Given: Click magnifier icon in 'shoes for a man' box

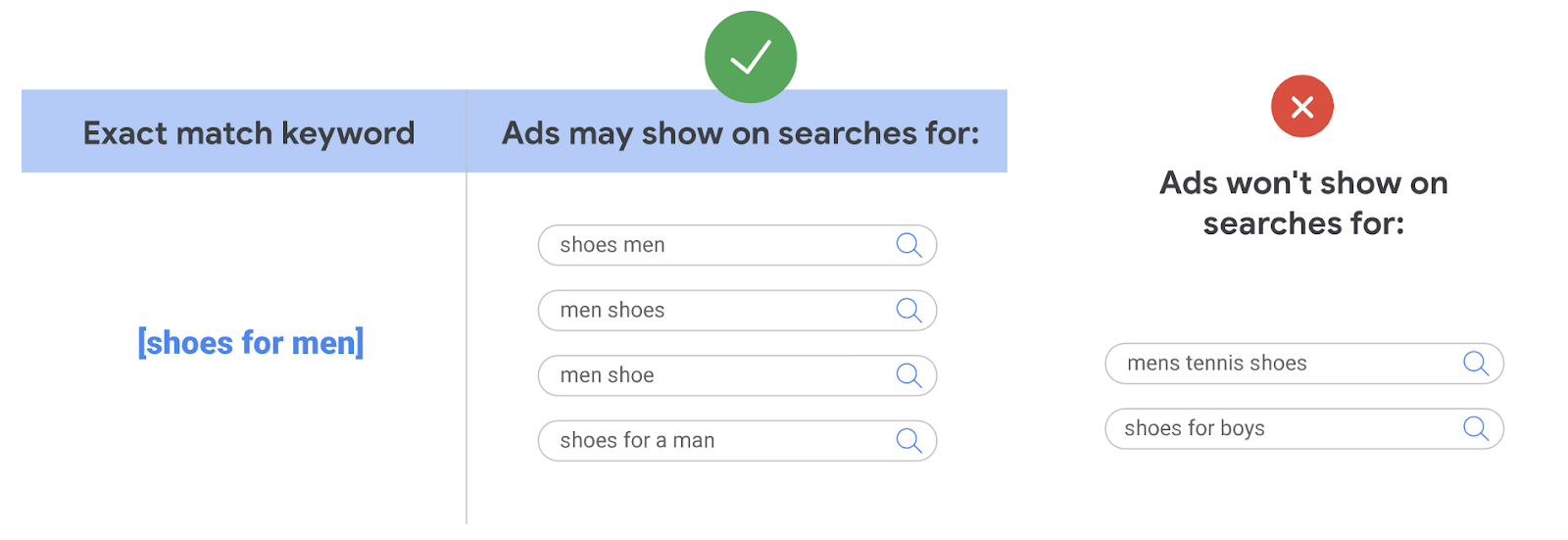Looking at the screenshot, I should [x=909, y=441].
